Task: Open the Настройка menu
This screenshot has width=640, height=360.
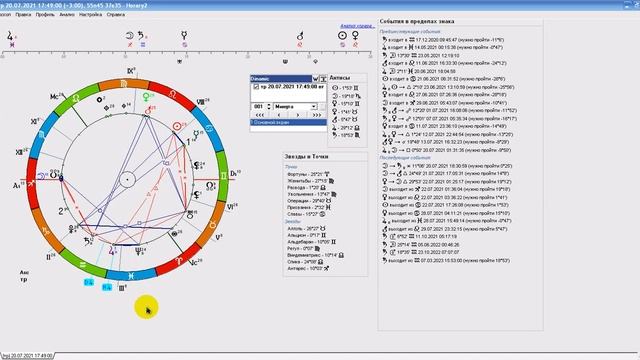Action: [x=91, y=14]
